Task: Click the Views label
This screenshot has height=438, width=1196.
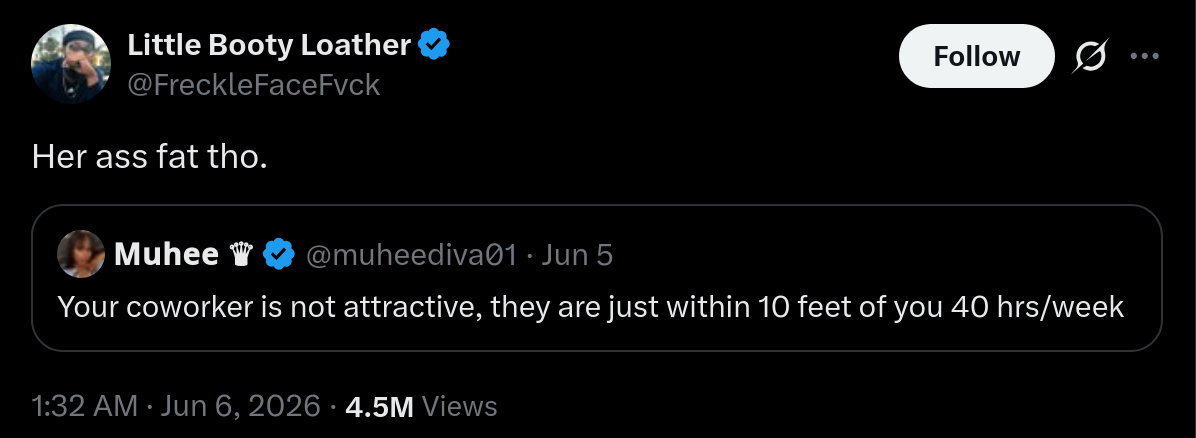Action: click(459, 406)
